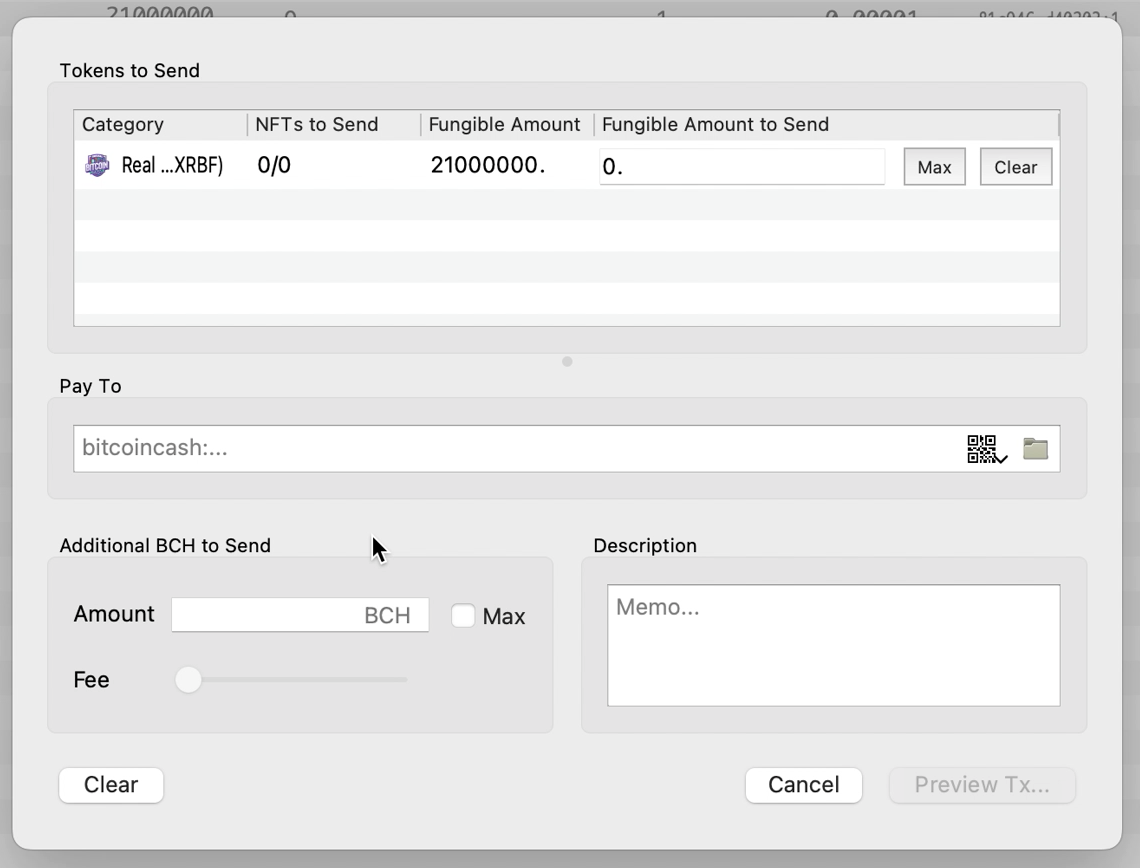Click the resize dot below the token table
This screenshot has width=1140, height=868.
coord(567,361)
